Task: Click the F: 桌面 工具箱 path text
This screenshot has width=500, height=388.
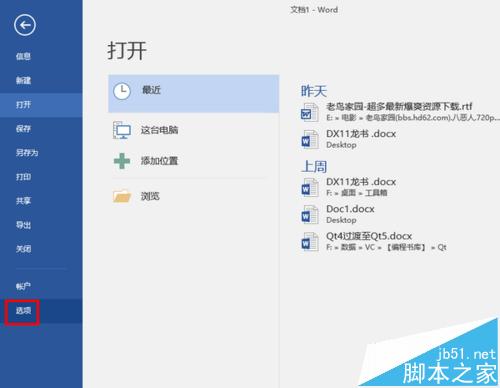Action: coord(356,193)
